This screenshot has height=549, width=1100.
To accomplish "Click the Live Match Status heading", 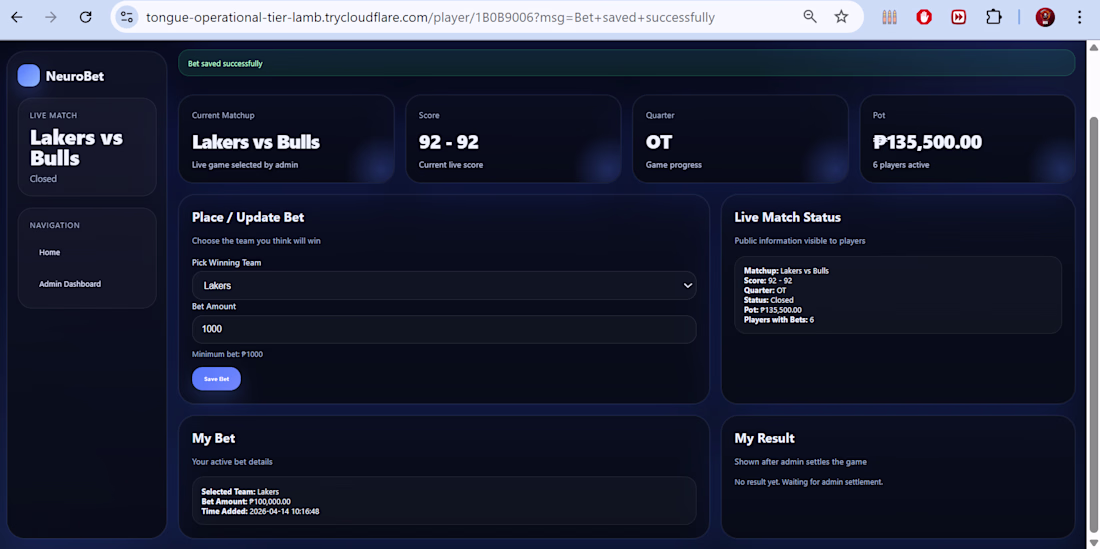I will (x=787, y=217).
